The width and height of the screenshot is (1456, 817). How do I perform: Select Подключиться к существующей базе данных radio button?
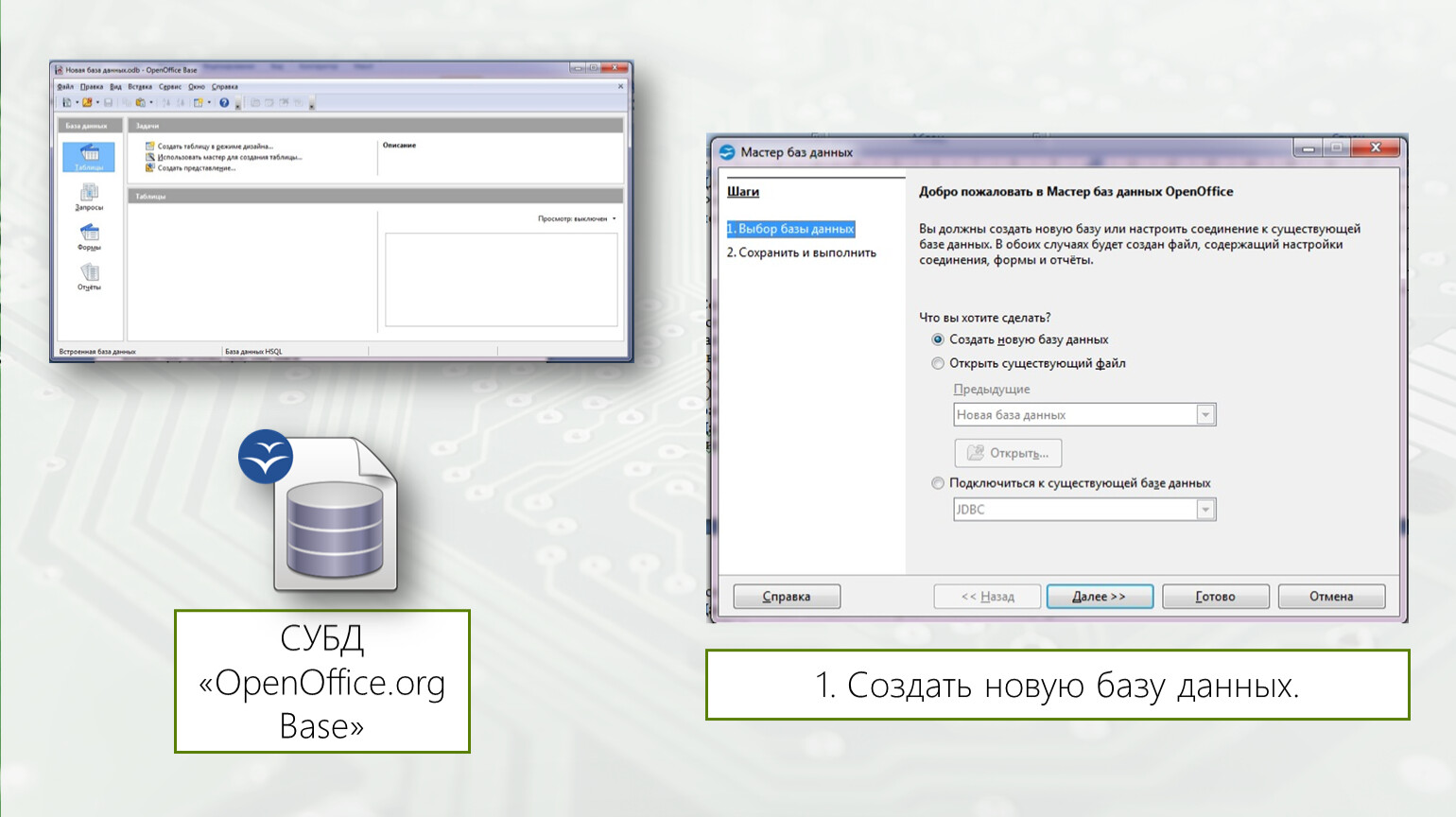(x=938, y=483)
